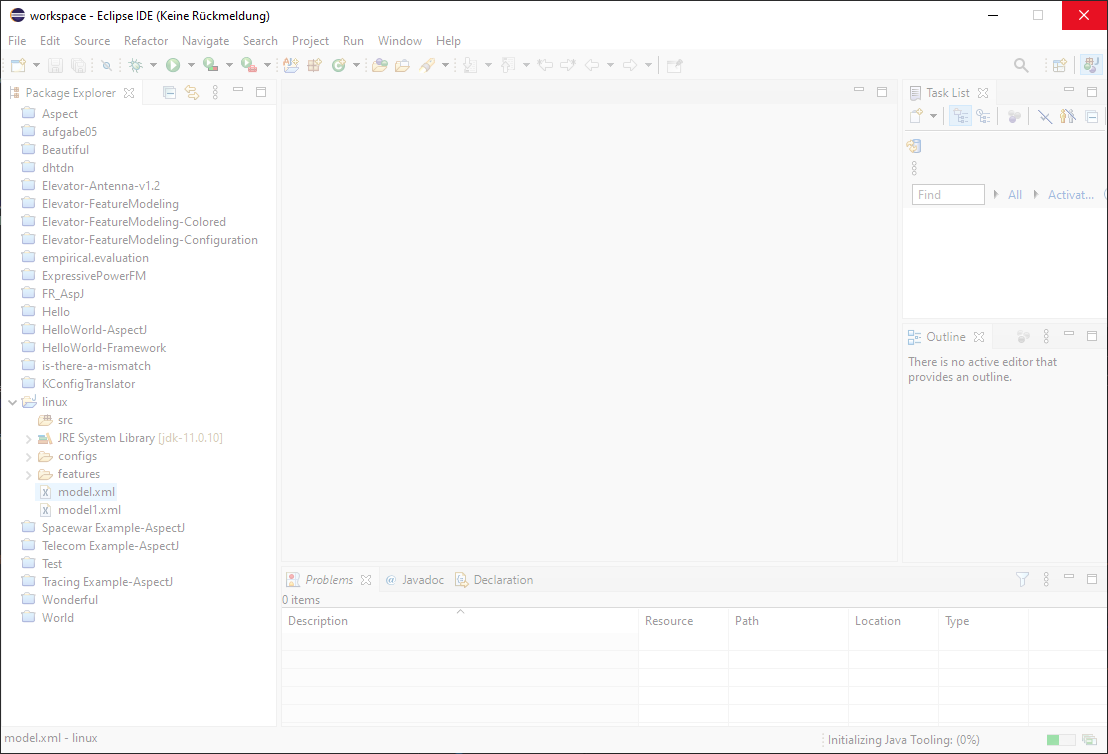Toggle Link with Editor in Package Explorer
This screenshot has width=1108, height=754.
(192, 91)
